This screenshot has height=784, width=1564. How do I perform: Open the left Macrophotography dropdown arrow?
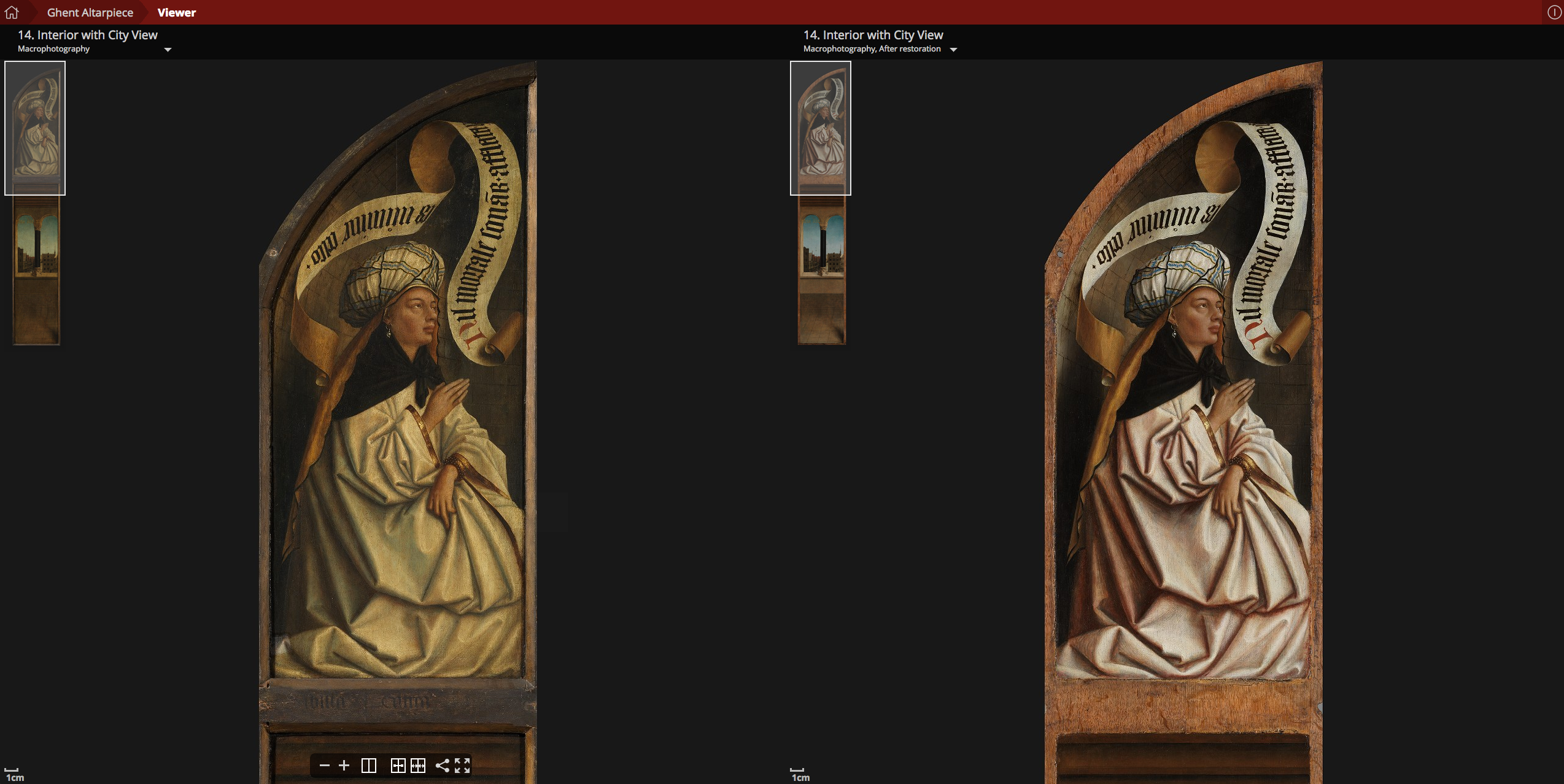tap(168, 50)
